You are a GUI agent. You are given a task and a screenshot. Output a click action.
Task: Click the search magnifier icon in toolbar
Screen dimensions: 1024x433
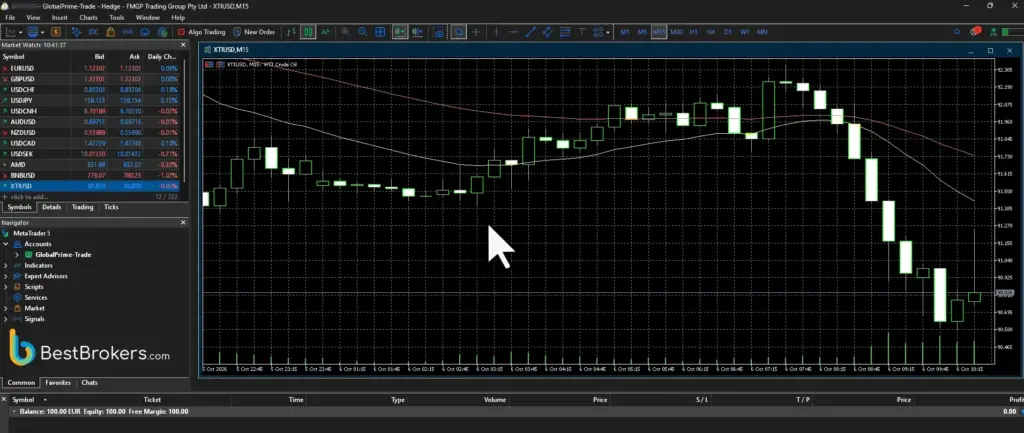[957, 32]
